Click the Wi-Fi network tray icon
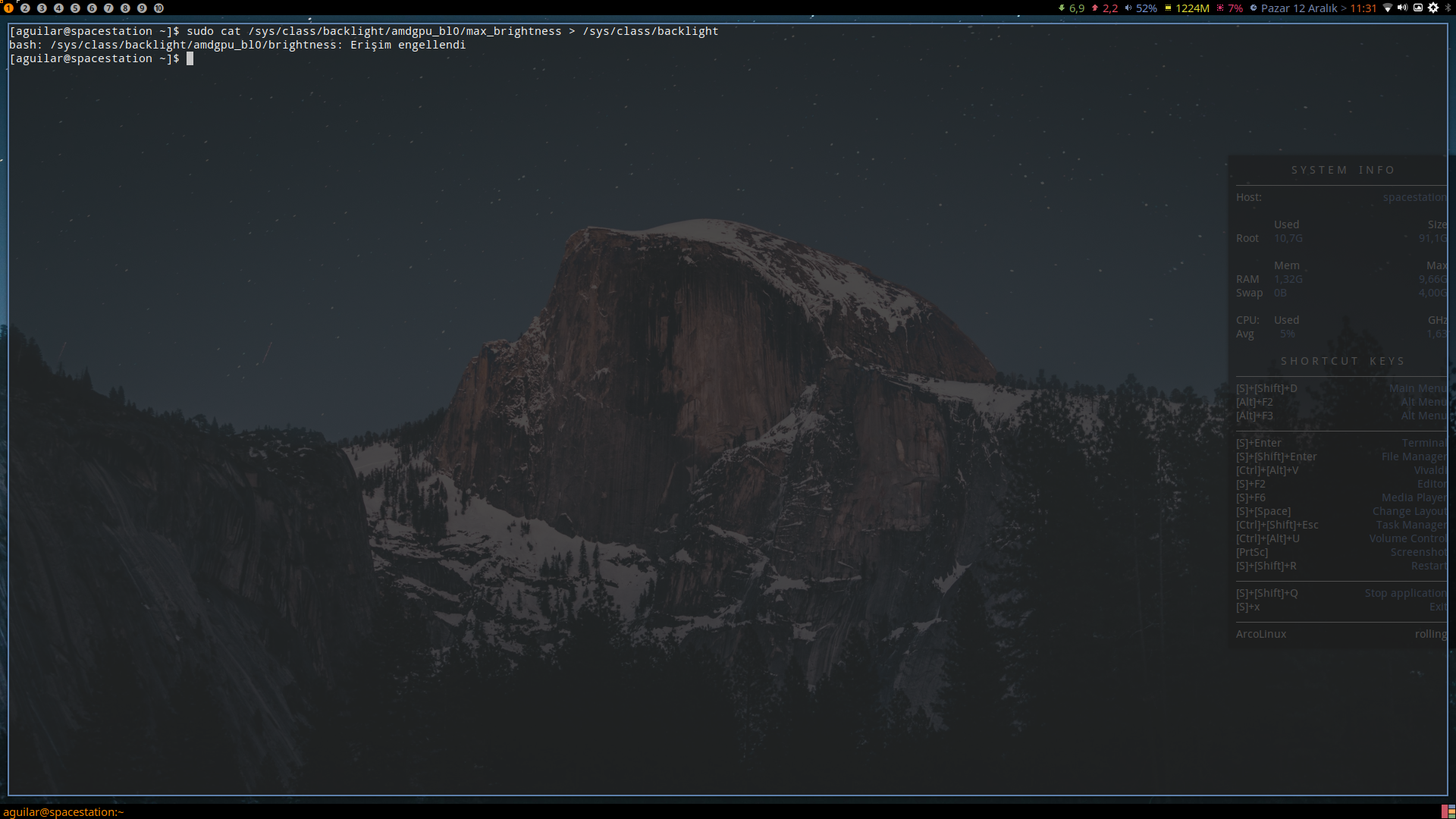 (1388, 8)
